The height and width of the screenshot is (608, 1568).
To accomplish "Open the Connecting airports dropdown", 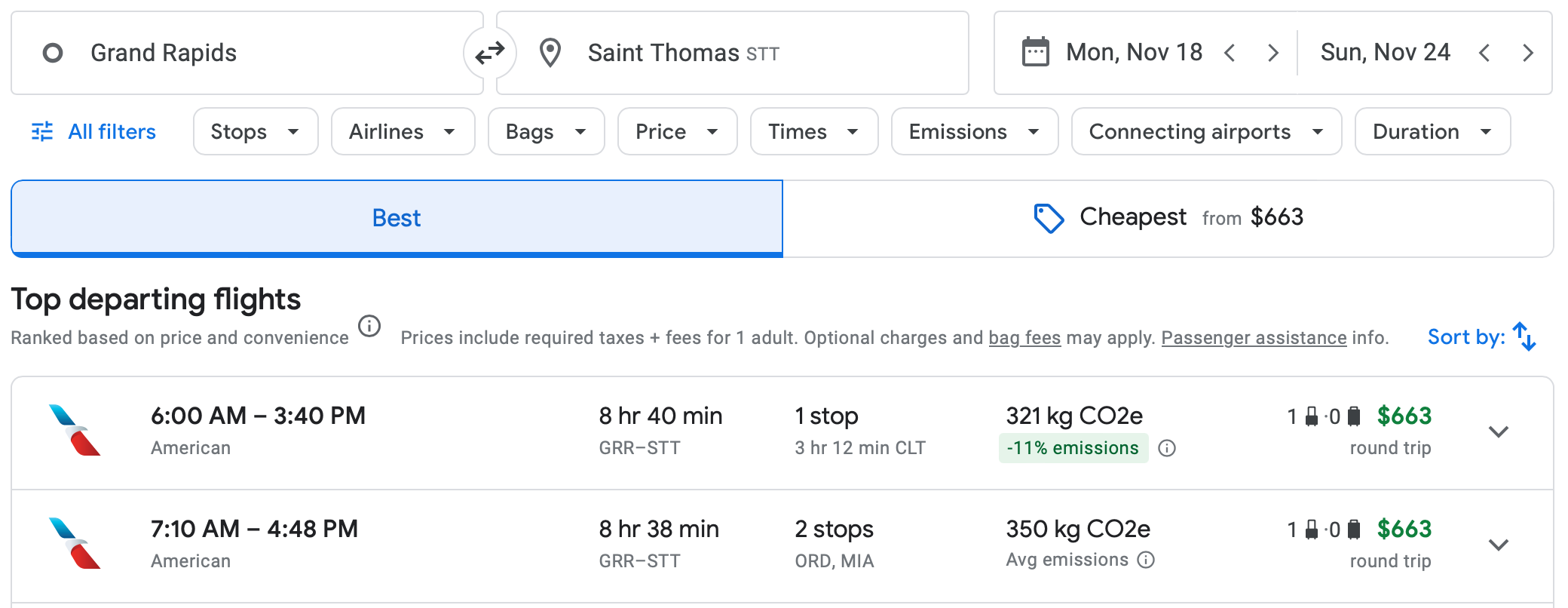I will 1205,132.
